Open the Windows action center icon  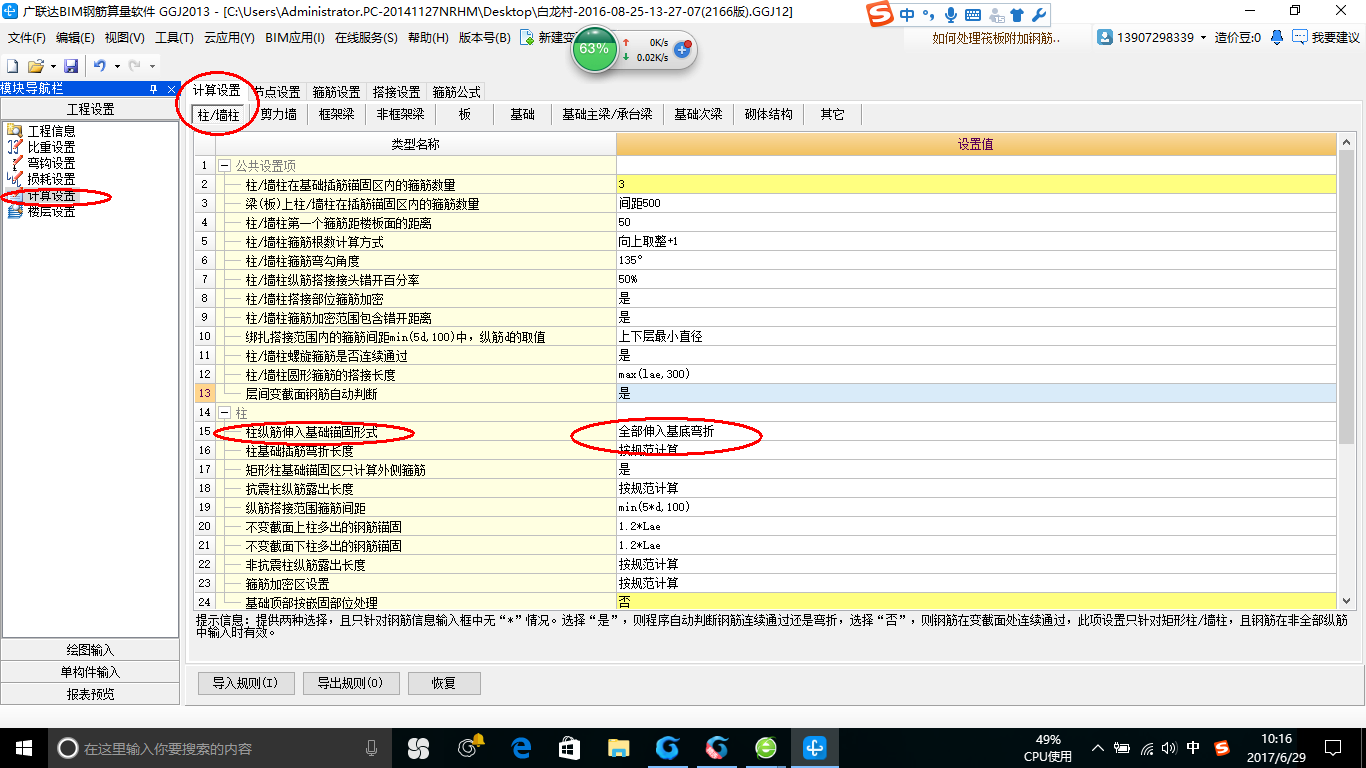[1332, 747]
